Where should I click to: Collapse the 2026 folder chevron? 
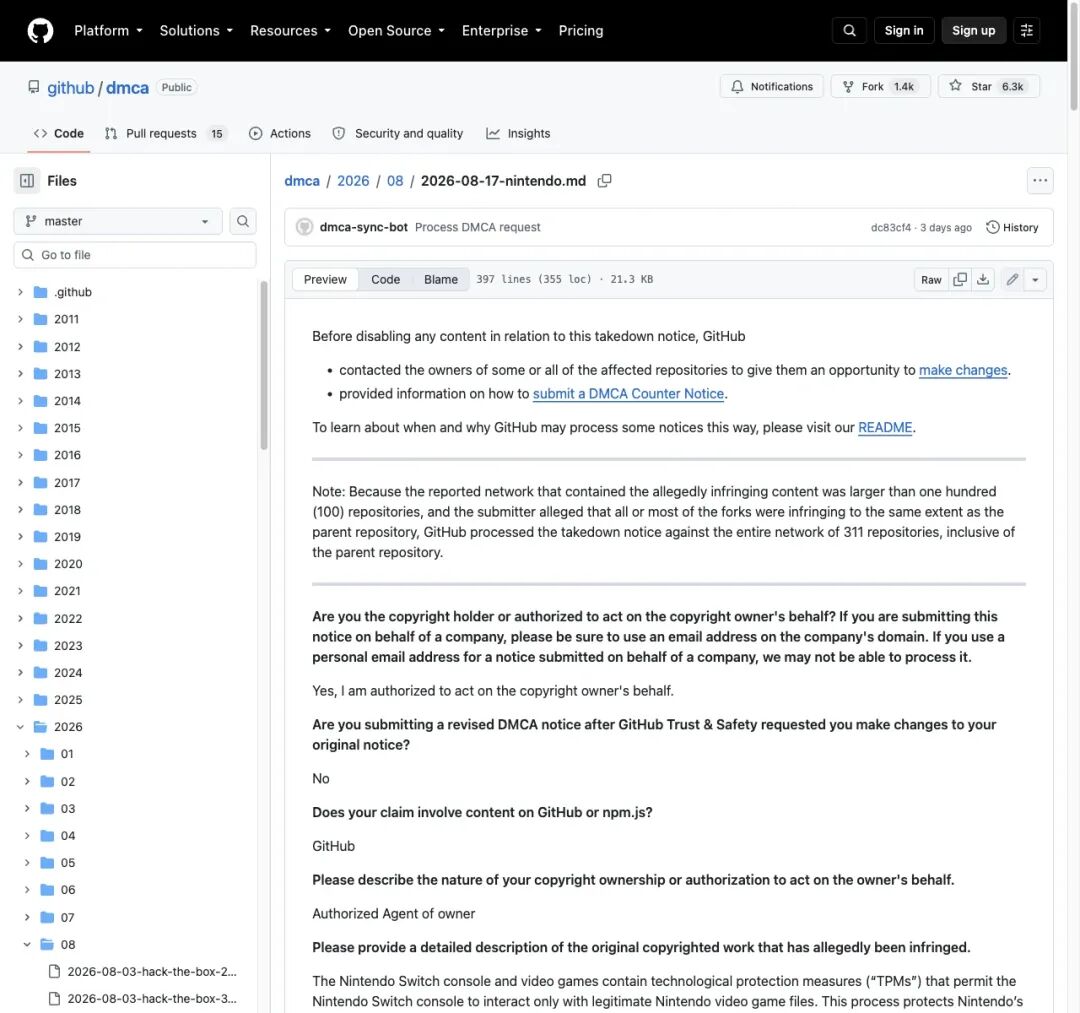pos(20,727)
